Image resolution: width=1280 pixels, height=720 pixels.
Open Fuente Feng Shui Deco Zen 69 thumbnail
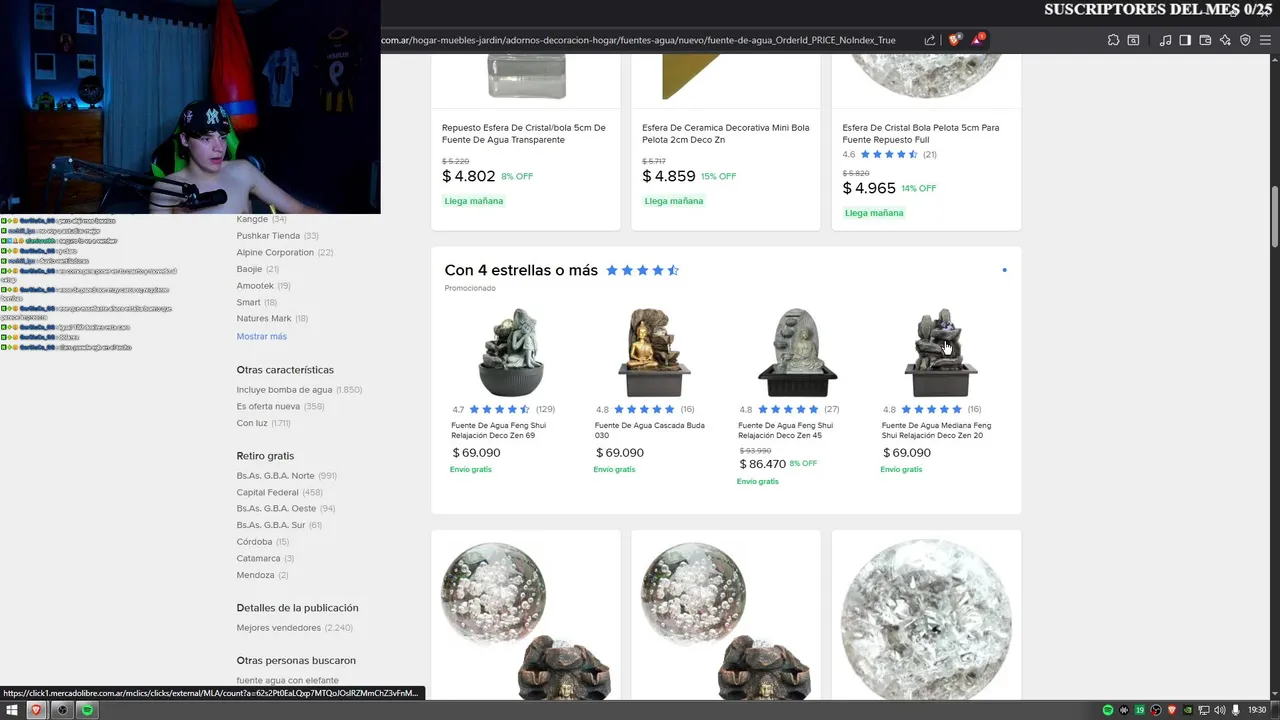[511, 352]
